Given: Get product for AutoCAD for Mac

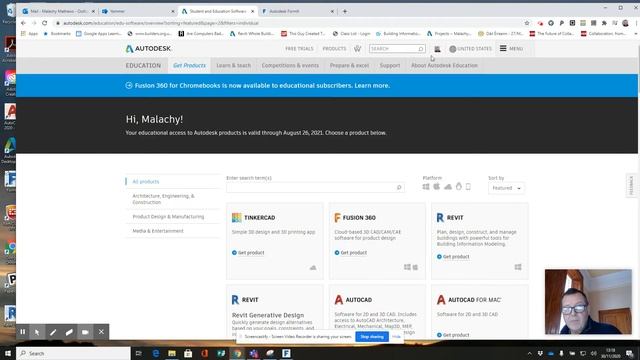Looking at the screenshot, I should (x=453, y=335).
